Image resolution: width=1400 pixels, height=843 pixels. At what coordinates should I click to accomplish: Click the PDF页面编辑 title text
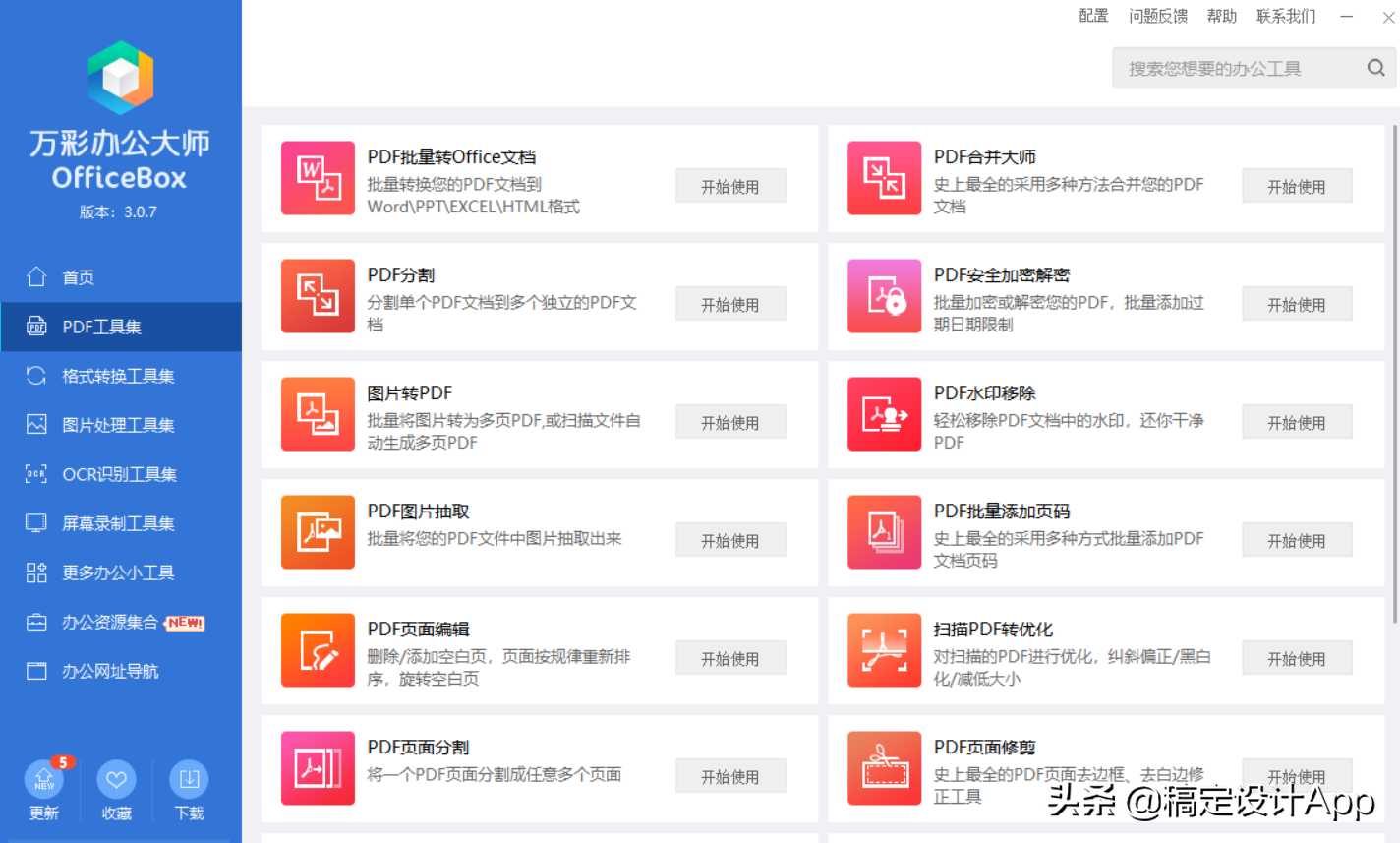pyautogui.click(x=418, y=630)
